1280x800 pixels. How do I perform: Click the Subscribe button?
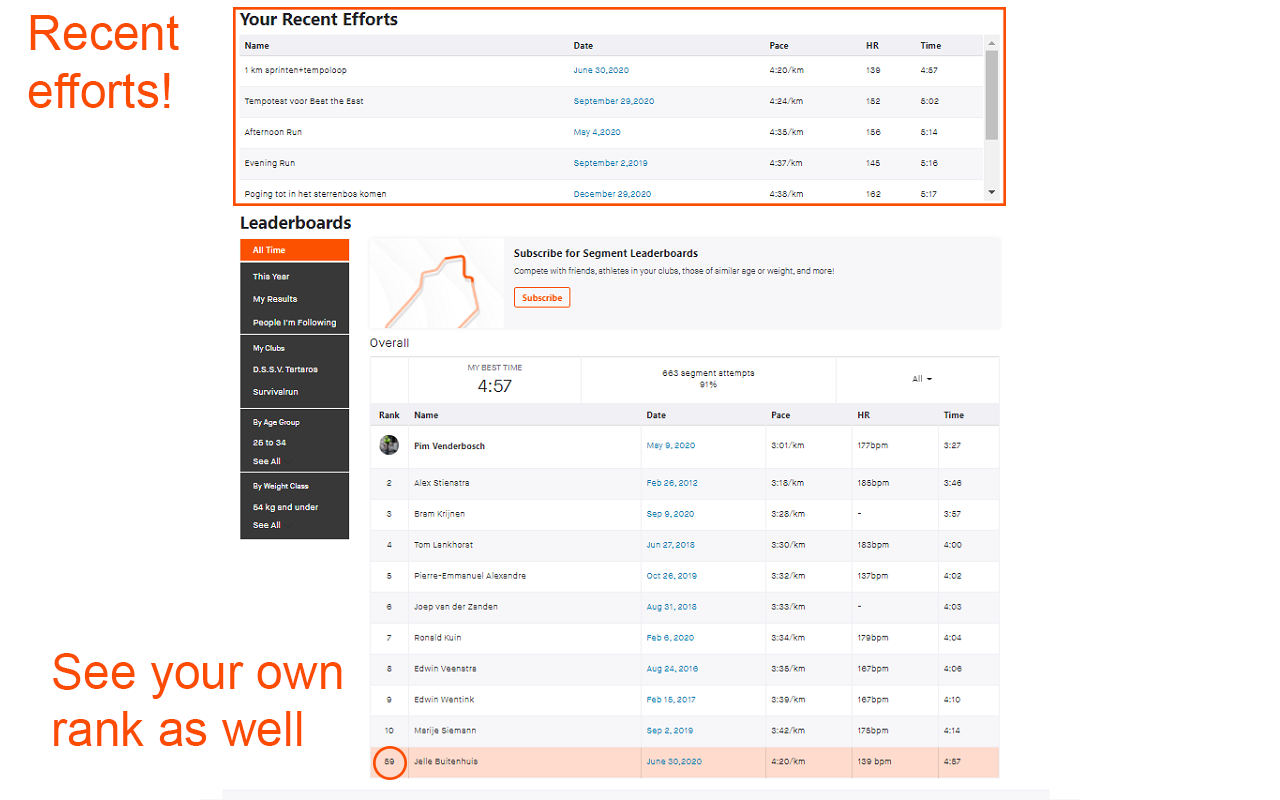point(542,298)
